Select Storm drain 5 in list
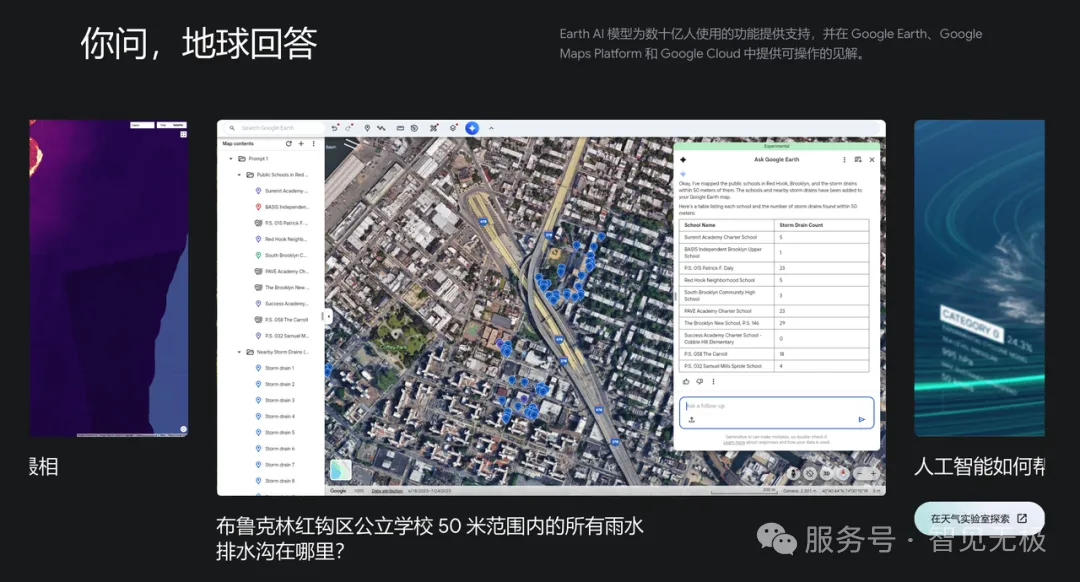The height and width of the screenshot is (582, 1080). click(271, 433)
